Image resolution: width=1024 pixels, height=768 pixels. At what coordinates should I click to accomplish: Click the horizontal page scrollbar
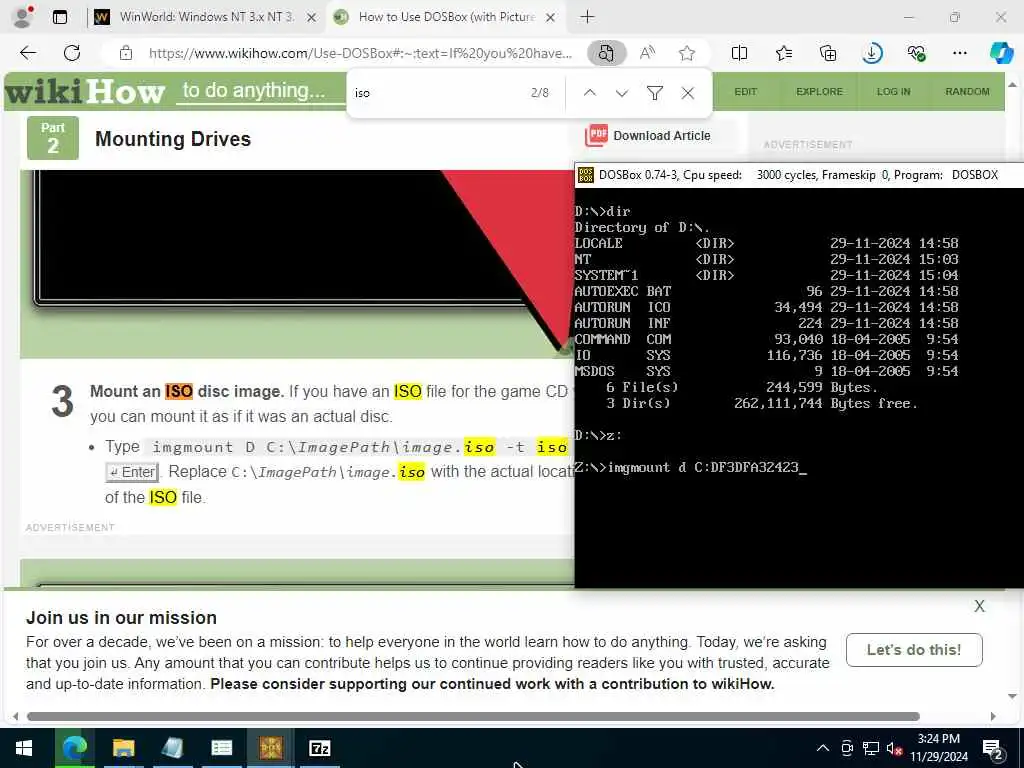coord(473,716)
